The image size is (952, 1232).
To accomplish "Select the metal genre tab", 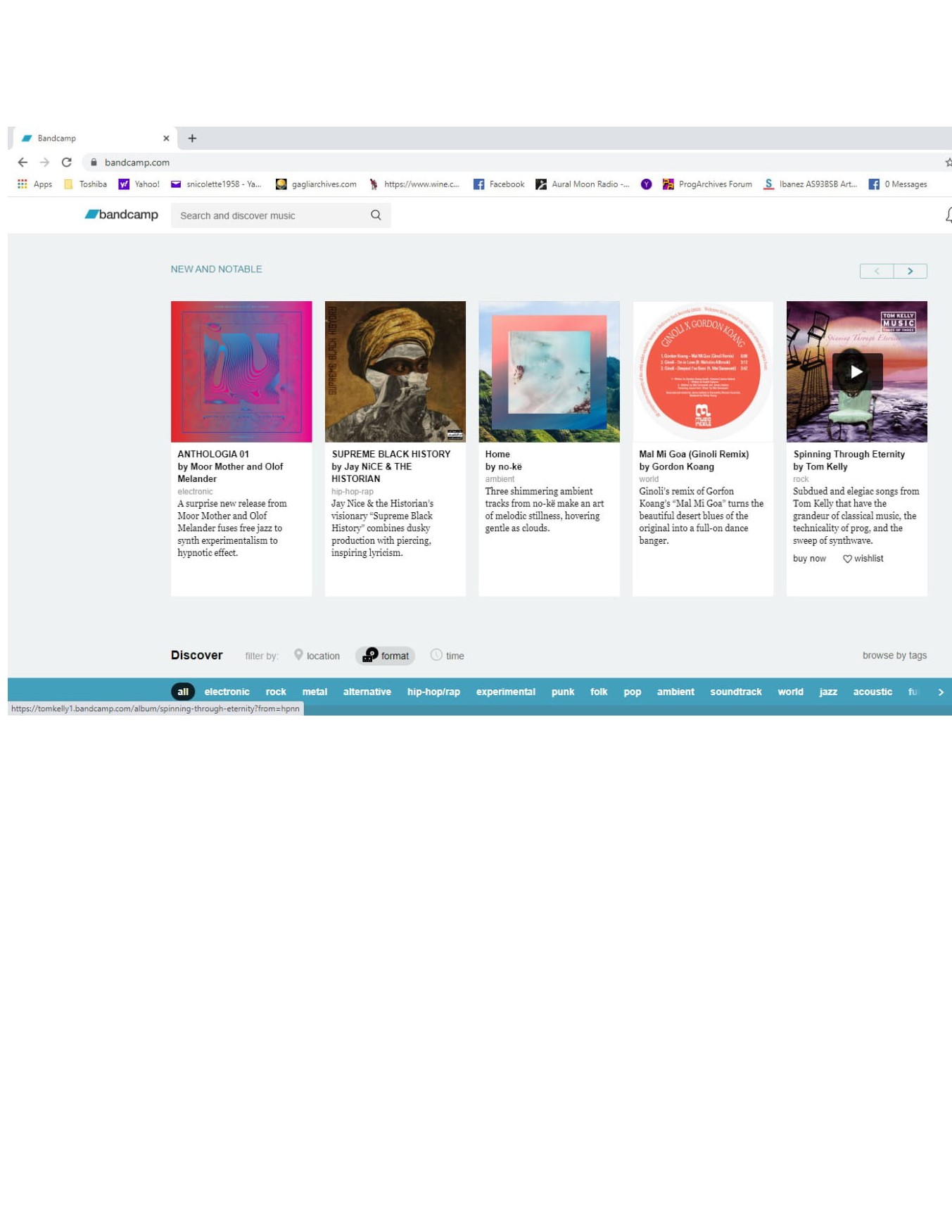I will (315, 692).
